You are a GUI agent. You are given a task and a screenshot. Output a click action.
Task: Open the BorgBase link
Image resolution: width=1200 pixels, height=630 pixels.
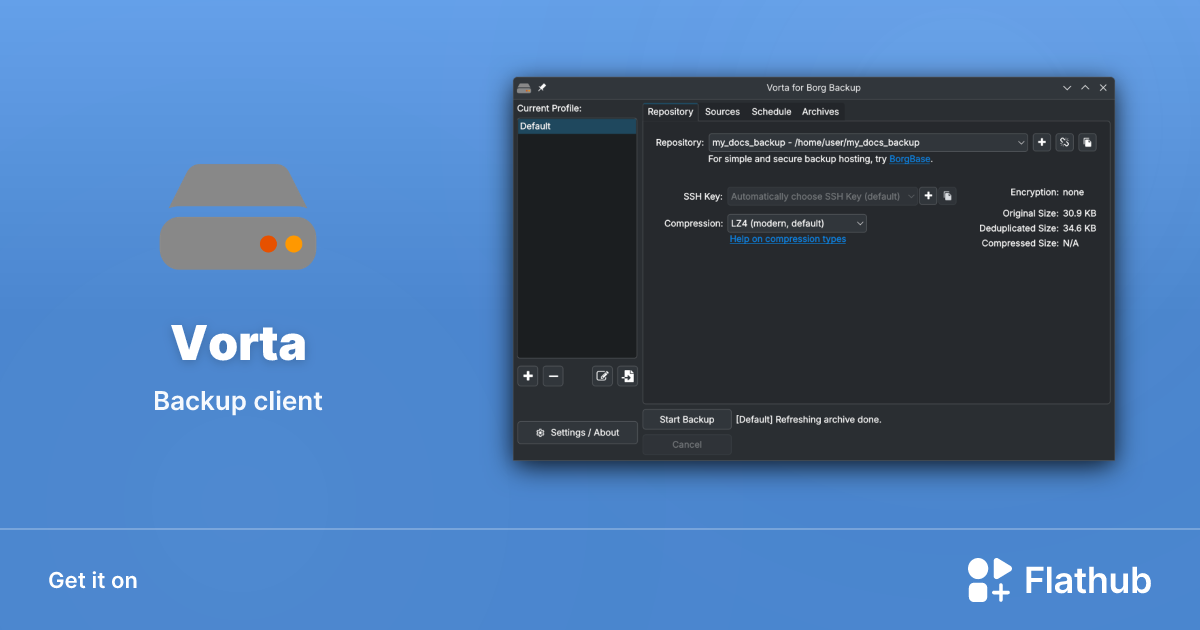point(909,158)
